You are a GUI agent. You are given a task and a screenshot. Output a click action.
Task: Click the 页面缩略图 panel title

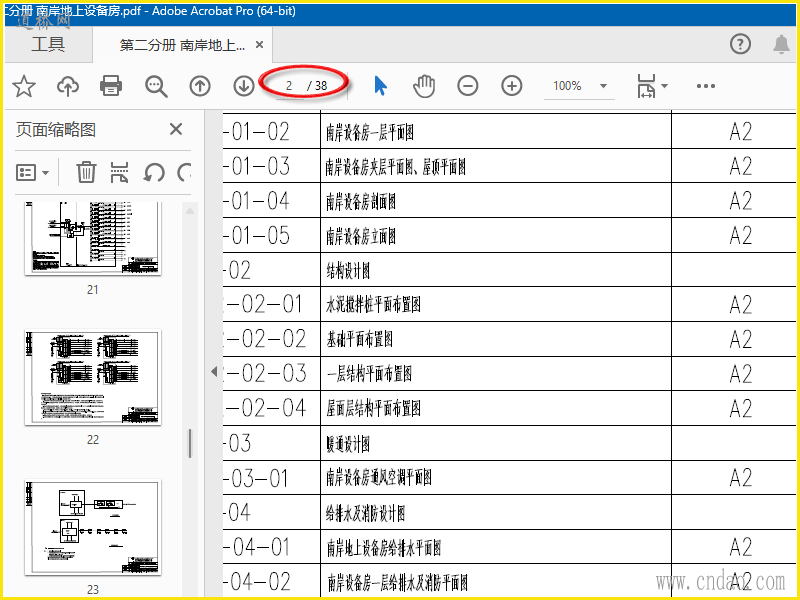[56, 130]
